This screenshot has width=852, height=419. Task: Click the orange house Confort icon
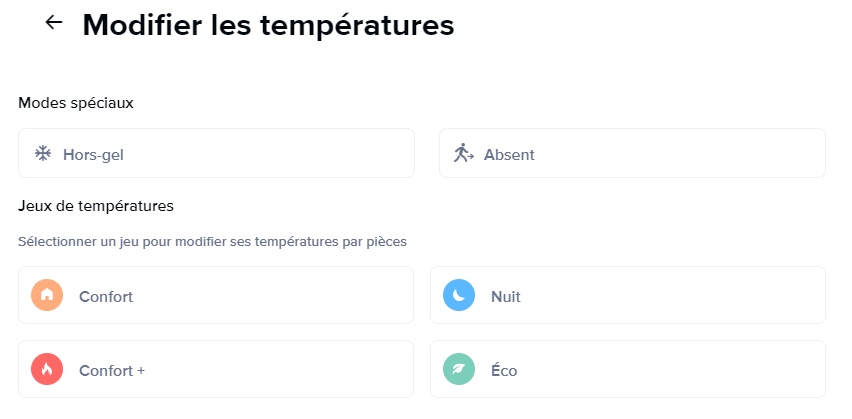click(47, 296)
